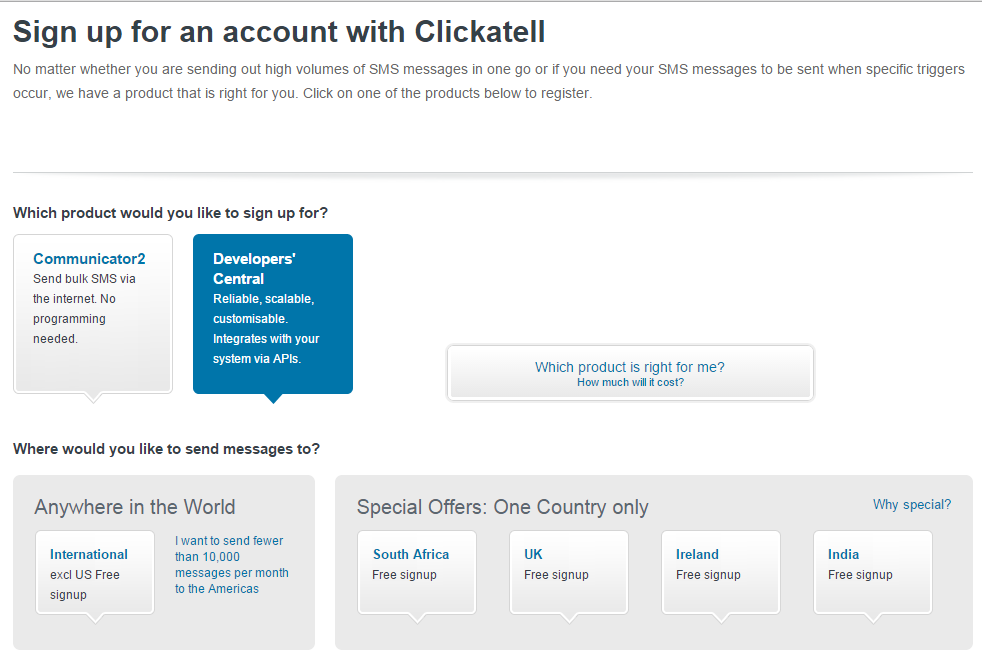This screenshot has height=657, width=982.
Task: Click "Integrates with your system via APIs" text
Action: 266,349
